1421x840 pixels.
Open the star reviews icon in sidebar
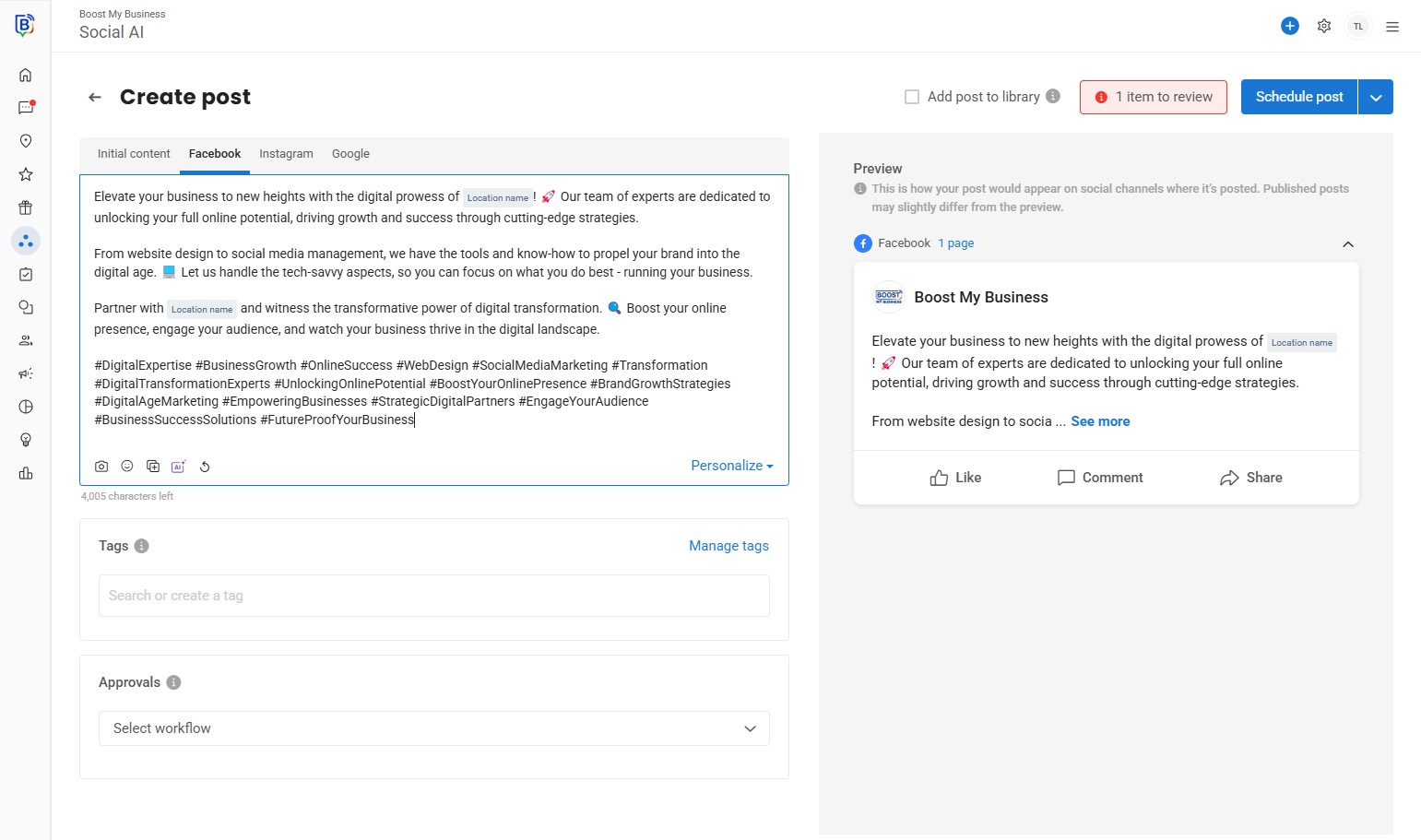click(26, 174)
